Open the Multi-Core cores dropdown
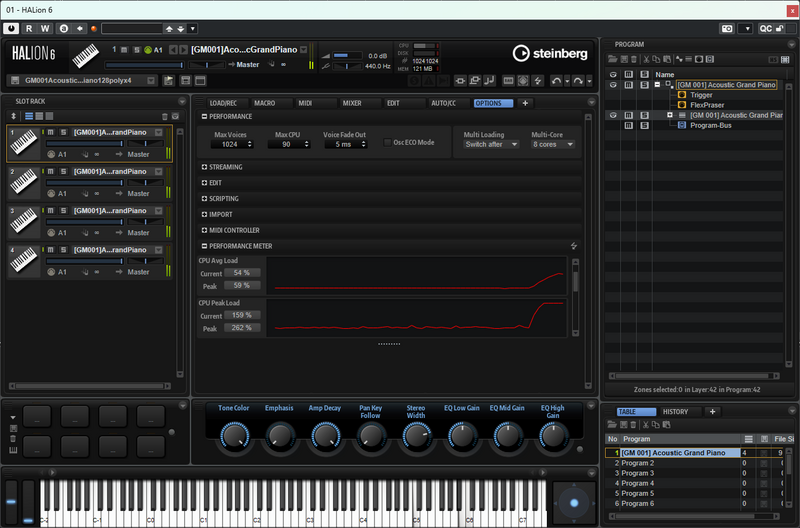This screenshot has width=800, height=528. click(x=553, y=144)
